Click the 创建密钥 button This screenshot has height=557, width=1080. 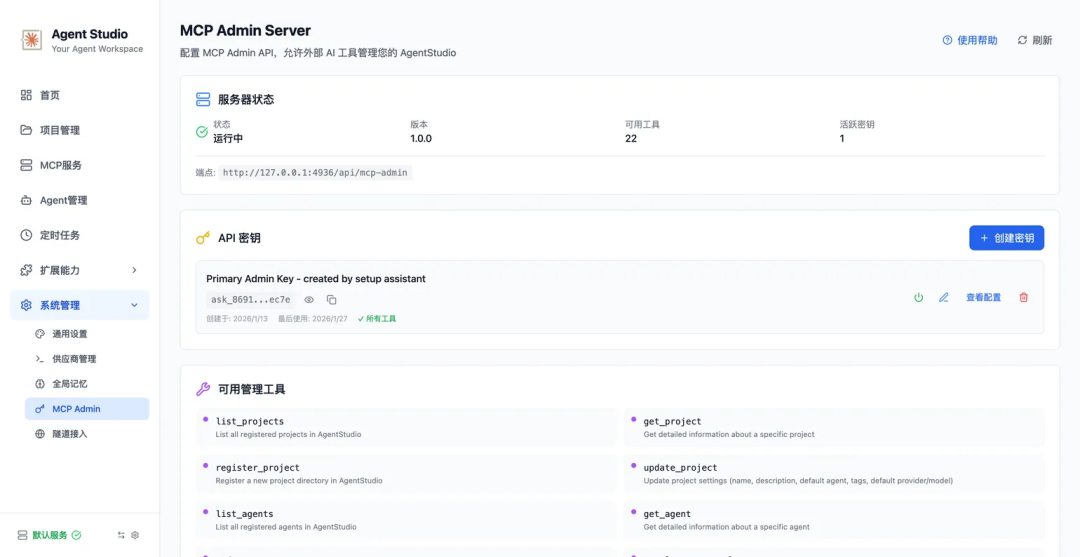[x=1006, y=238]
